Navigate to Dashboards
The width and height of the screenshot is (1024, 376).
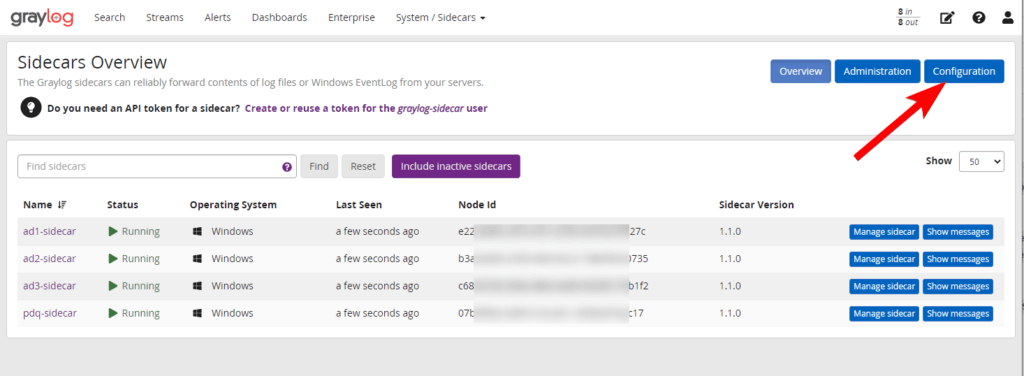click(x=280, y=18)
